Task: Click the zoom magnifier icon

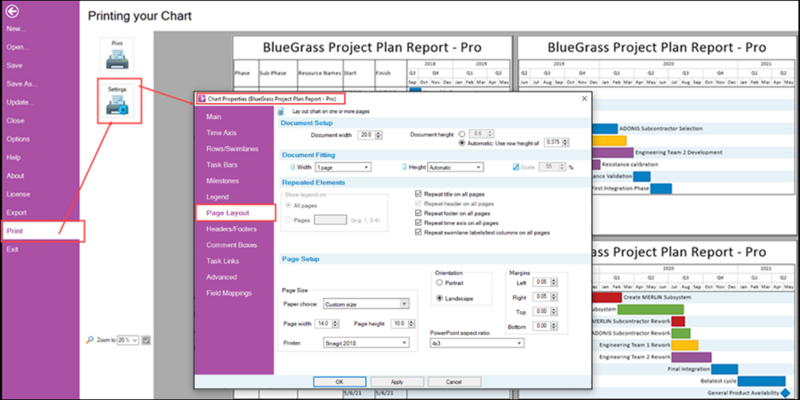Action: click(x=90, y=340)
